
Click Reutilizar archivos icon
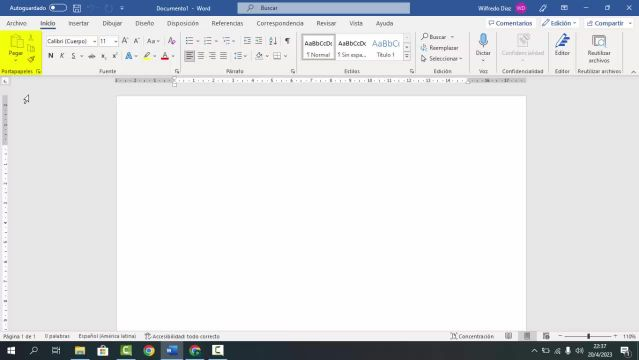click(x=599, y=41)
